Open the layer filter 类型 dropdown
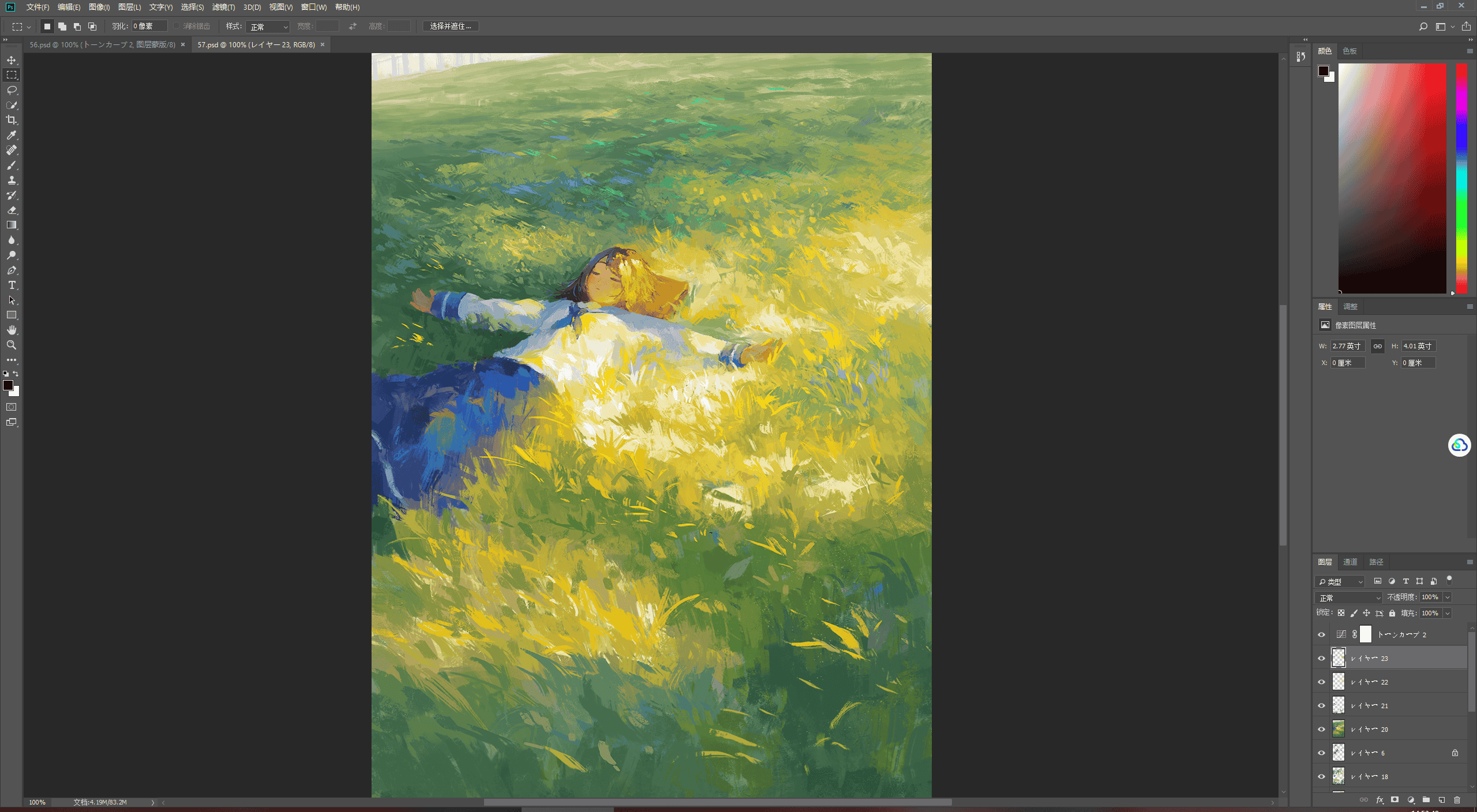 coord(1340,581)
